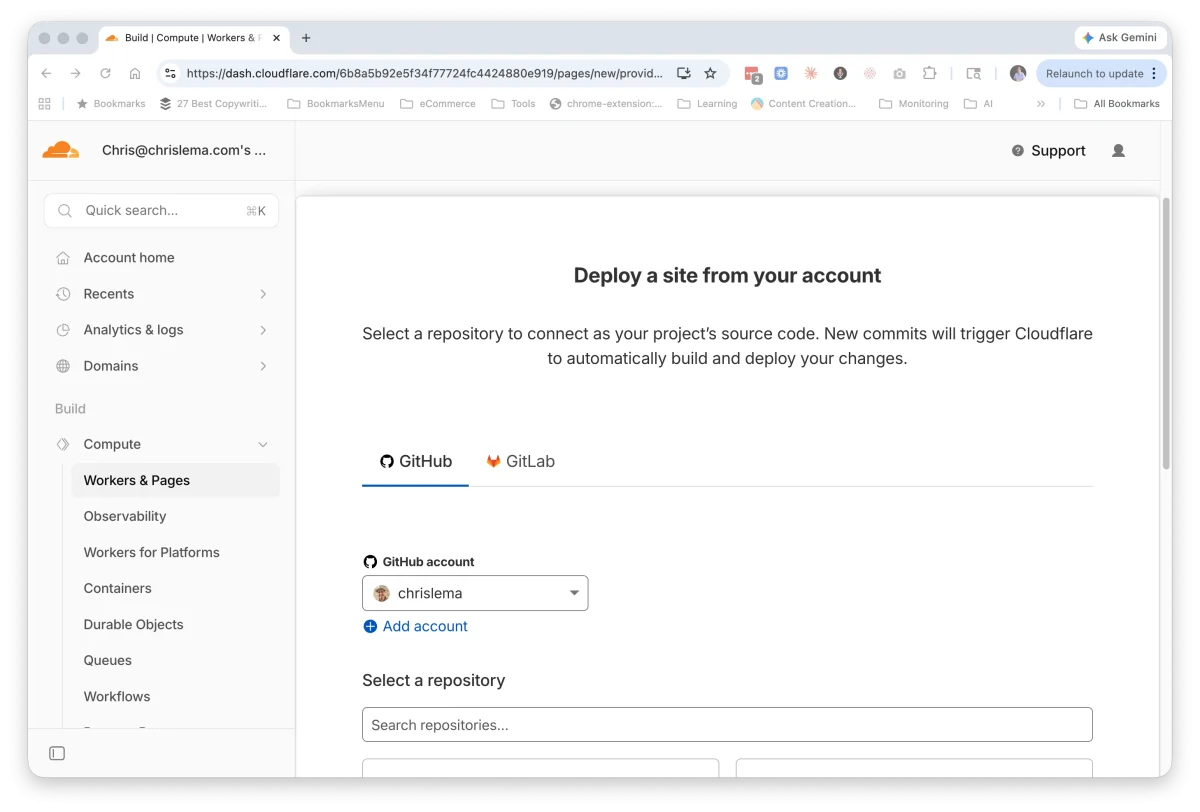Switch to the GitHub tab
This screenshot has height=812, width=1200.
415,462
